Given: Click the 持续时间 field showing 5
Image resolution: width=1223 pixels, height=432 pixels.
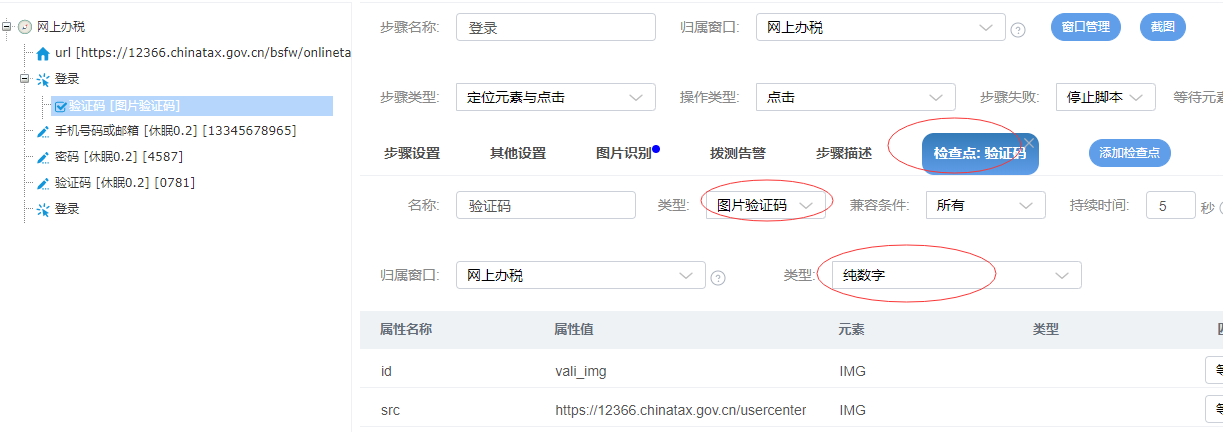Looking at the screenshot, I should pyautogui.click(x=1170, y=205).
